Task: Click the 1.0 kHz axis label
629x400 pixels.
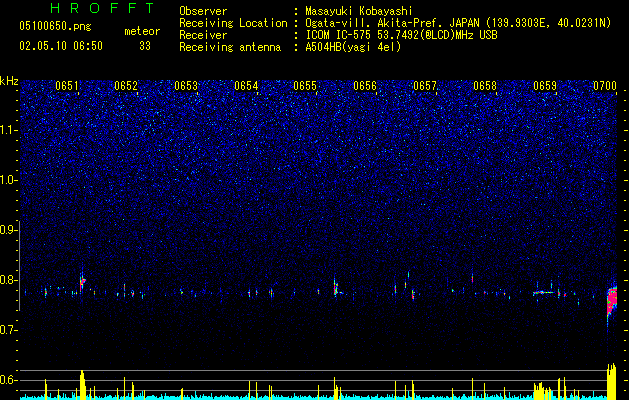Action: click(x=9, y=180)
